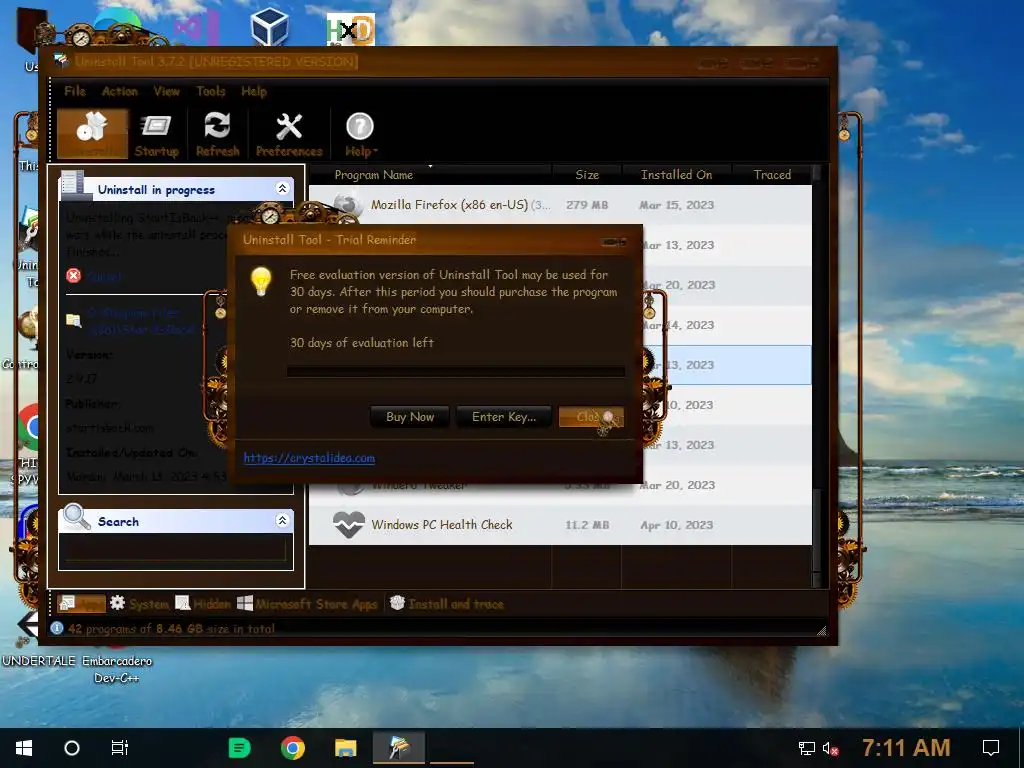1024x768 pixels.
Task: Click the 42 programs status bar text
Action: [171, 629]
